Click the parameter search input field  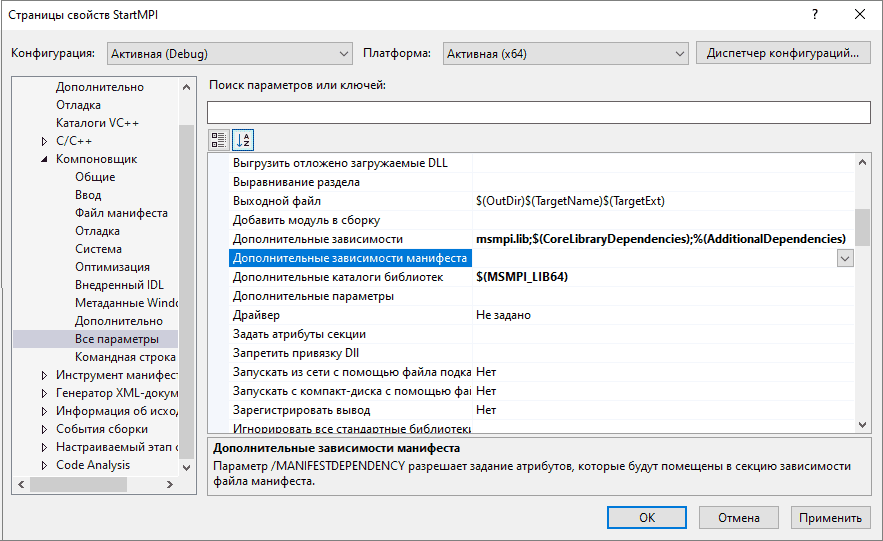[538, 112]
